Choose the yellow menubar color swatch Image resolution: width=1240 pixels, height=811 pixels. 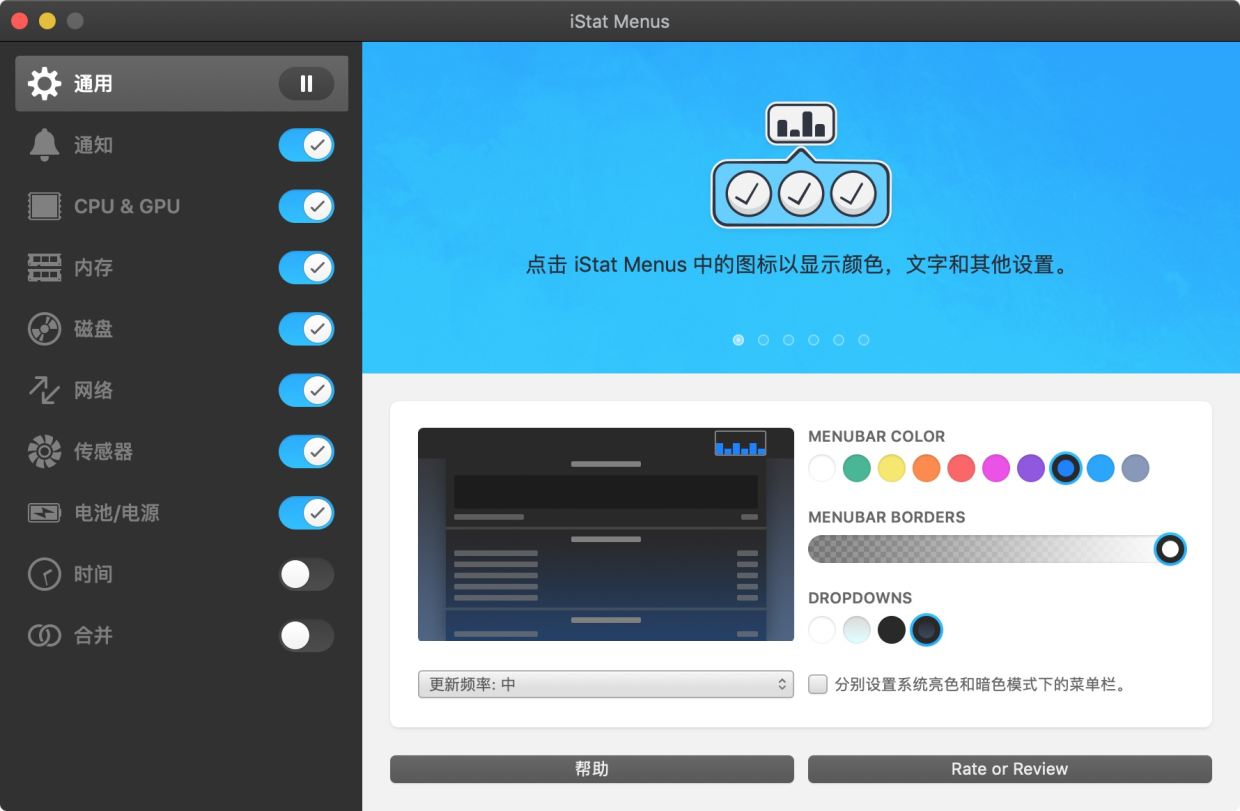coord(892,468)
